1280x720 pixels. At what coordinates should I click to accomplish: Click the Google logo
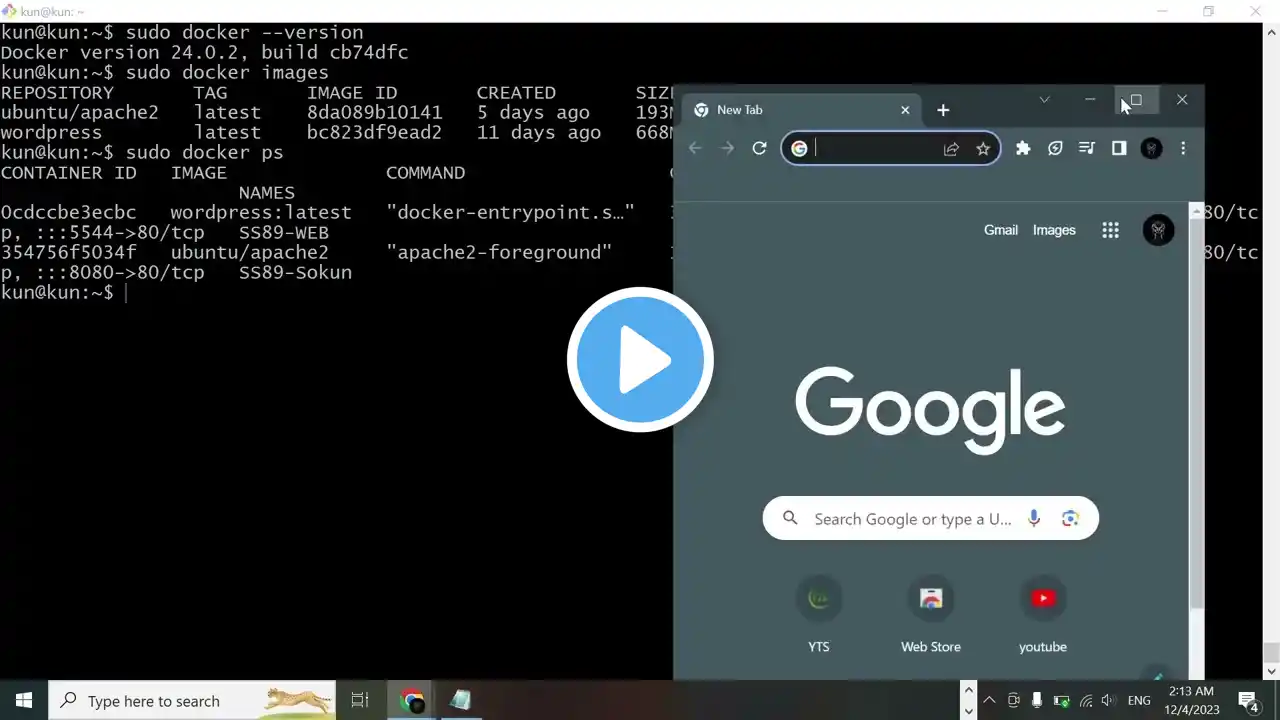(x=930, y=410)
